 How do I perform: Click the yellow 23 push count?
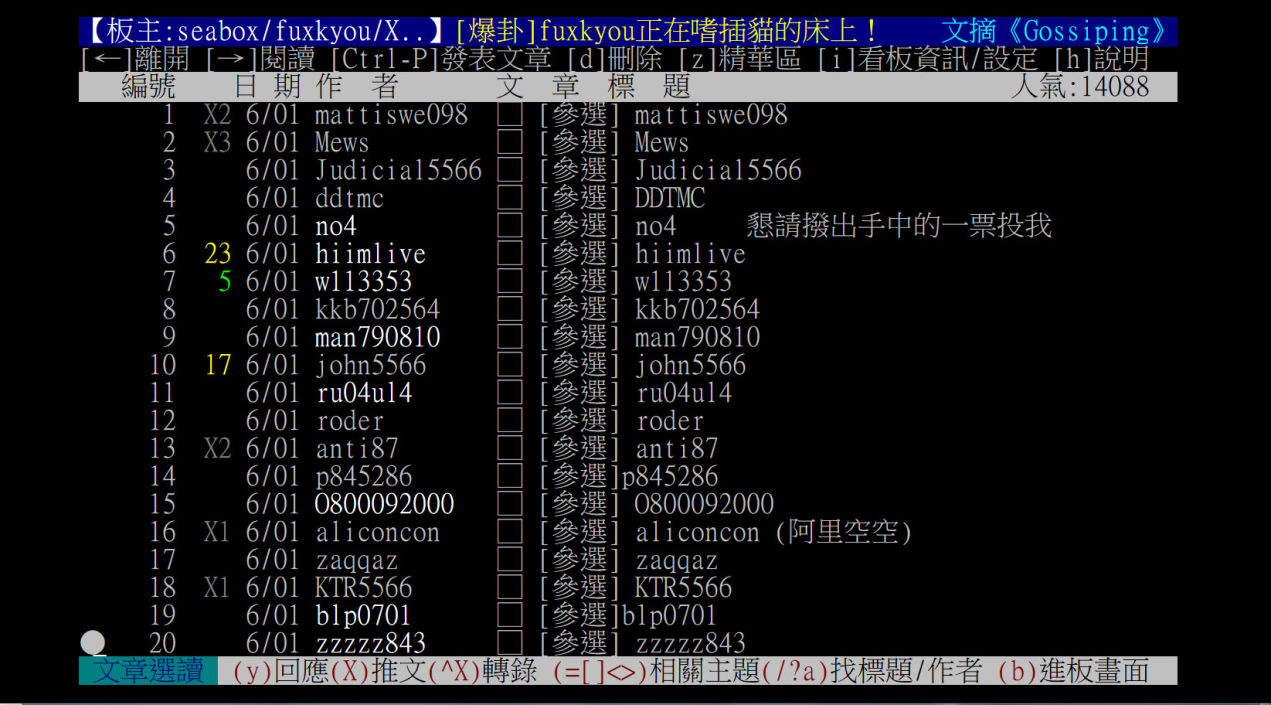[x=217, y=254]
